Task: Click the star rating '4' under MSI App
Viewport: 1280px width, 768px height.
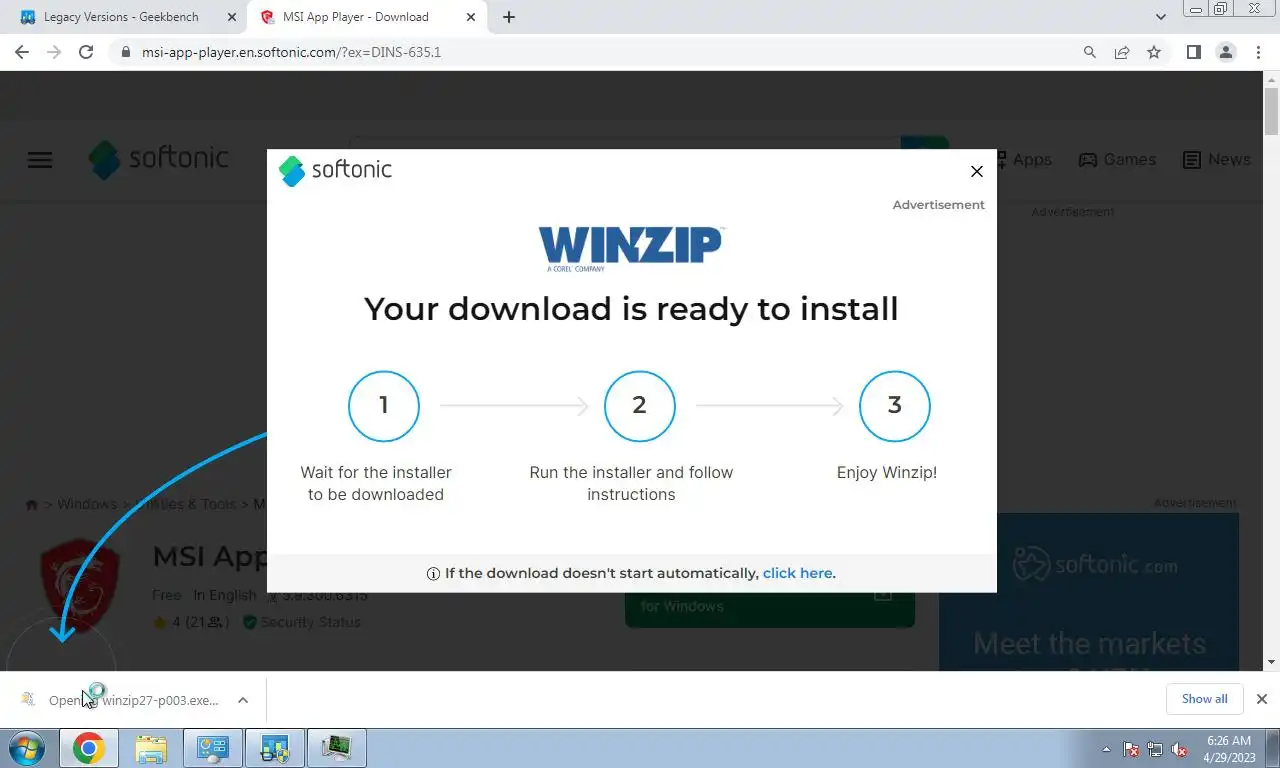Action: 176,622
